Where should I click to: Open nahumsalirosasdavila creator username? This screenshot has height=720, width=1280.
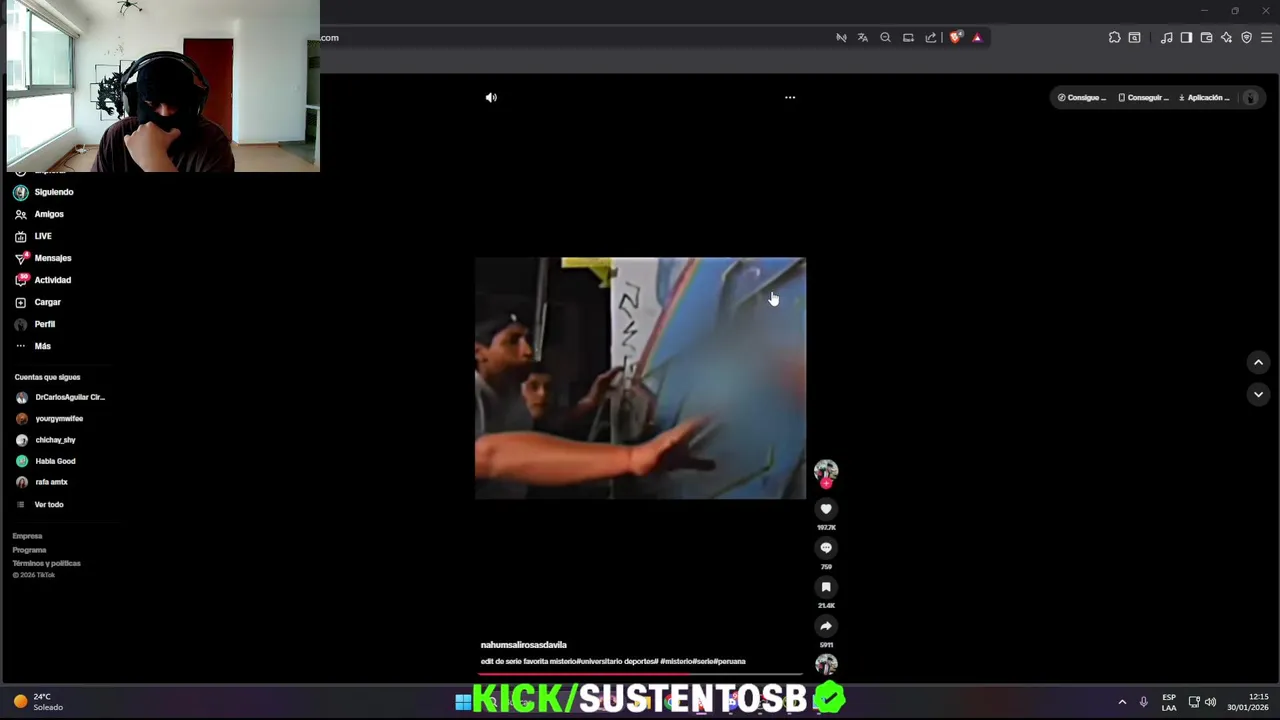(x=524, y=645)
